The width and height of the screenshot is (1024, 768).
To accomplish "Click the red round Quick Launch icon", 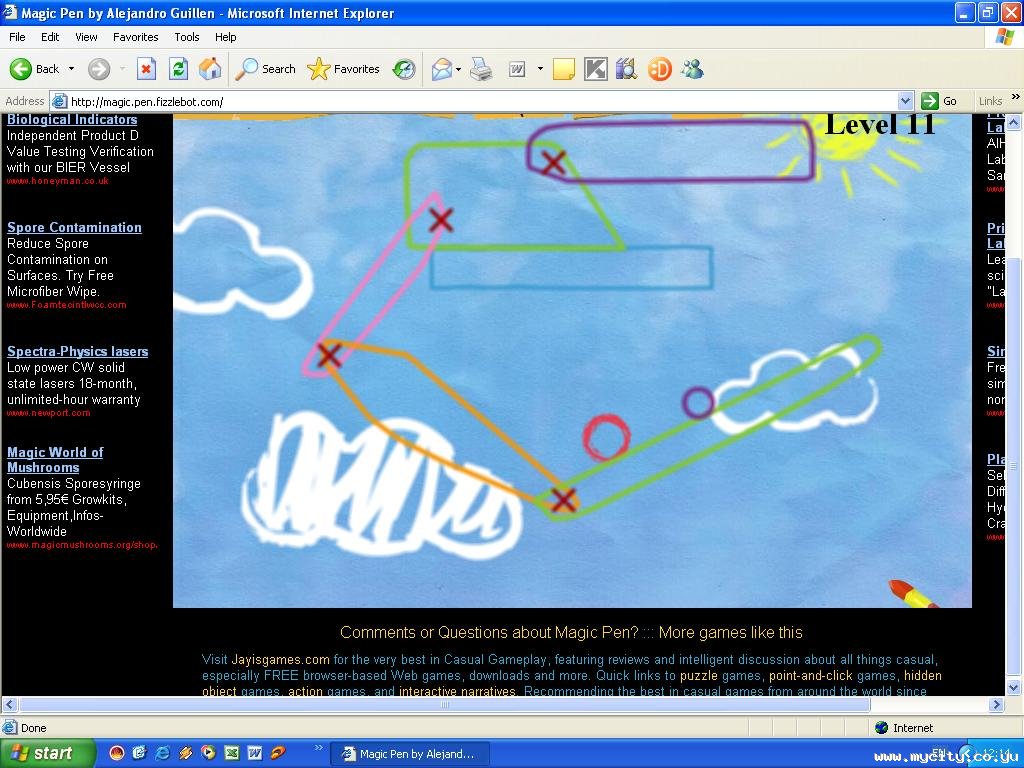I will (116, 753).
